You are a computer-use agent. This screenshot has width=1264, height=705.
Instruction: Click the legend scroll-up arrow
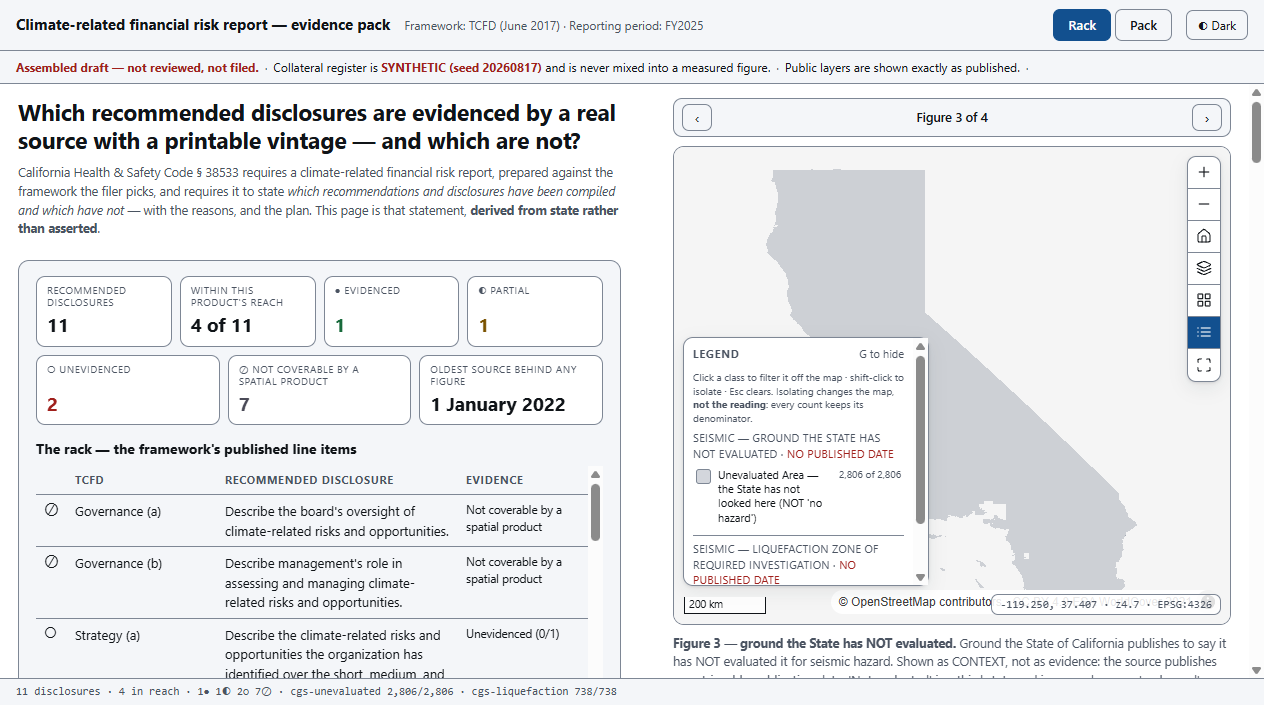(921, 347)
